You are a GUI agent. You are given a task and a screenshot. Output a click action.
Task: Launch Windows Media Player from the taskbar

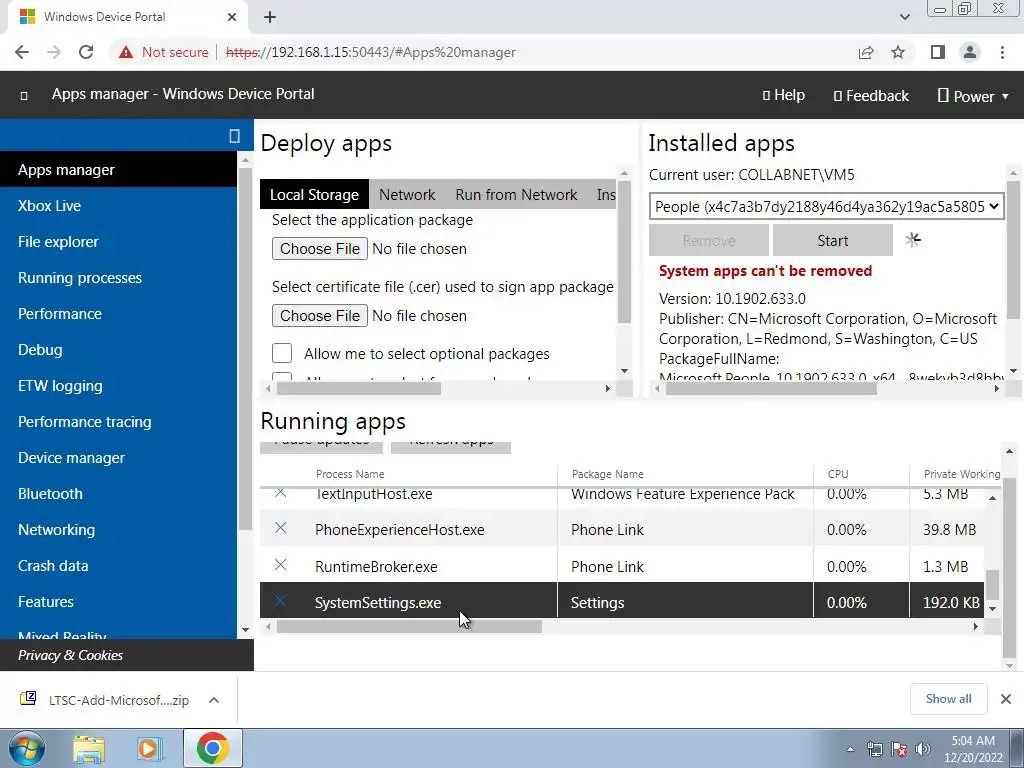pyautogui.click(x=149, y=748)
